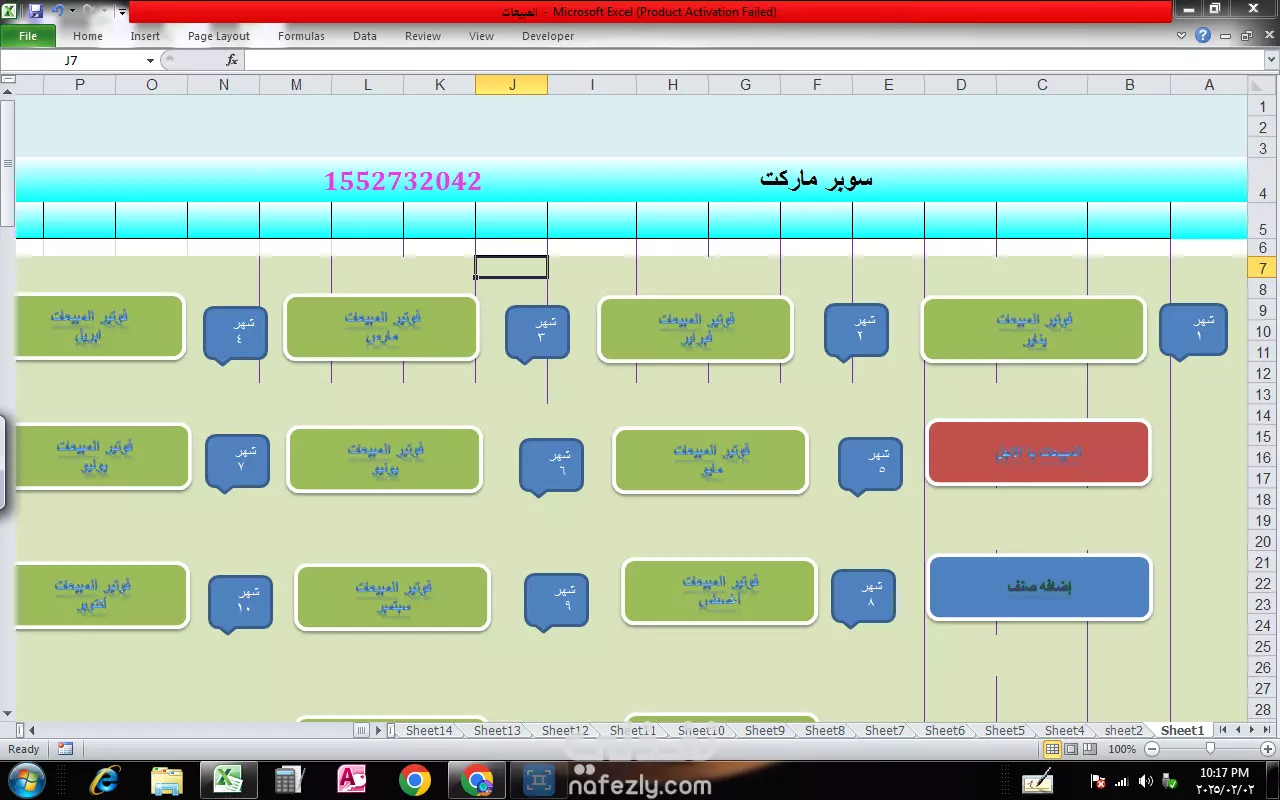Click green sales invoices button beside month 5
This screenshot has height=800, width=1280.
(x=710, y=461)
